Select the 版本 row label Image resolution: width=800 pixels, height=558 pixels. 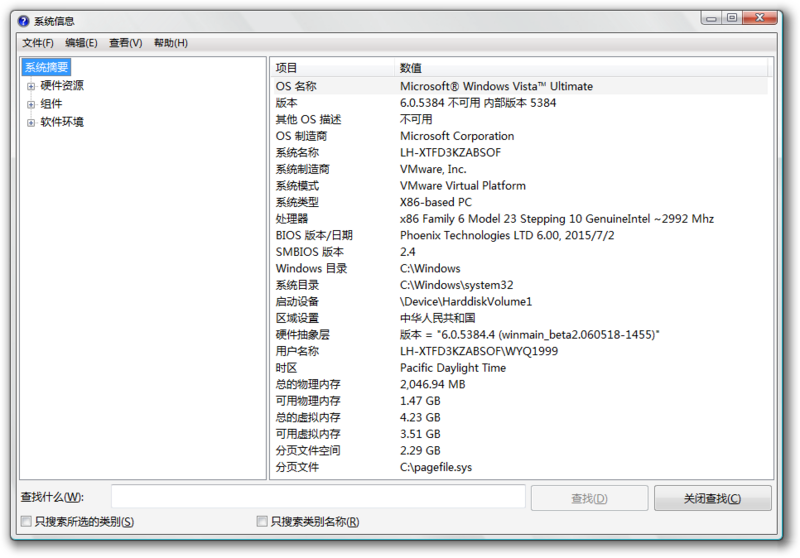click(x=286, y=103)
